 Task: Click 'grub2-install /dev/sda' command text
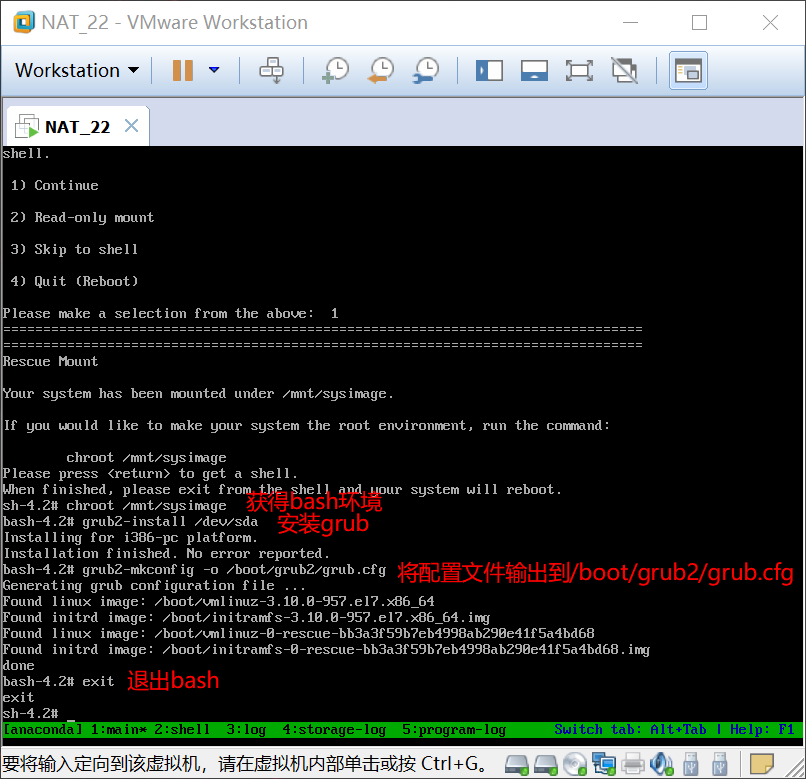170,521
